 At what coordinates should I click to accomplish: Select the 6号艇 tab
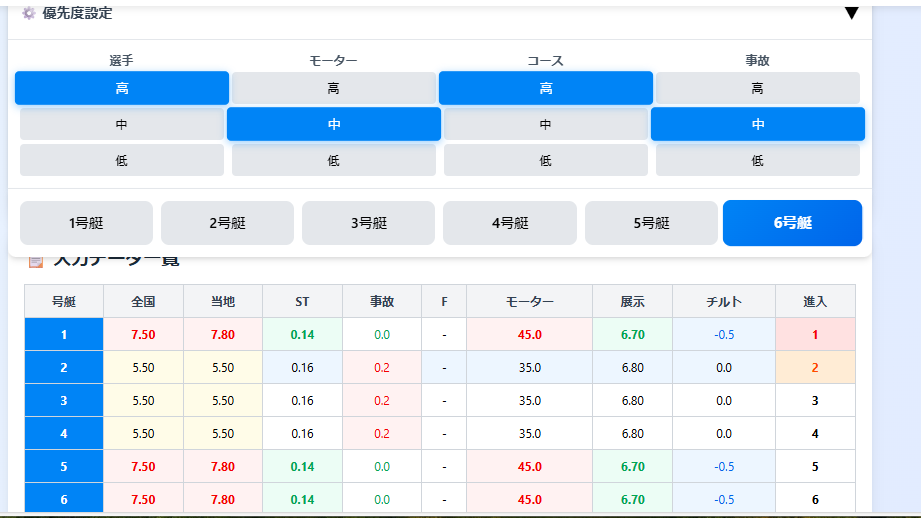coord(792,223)
